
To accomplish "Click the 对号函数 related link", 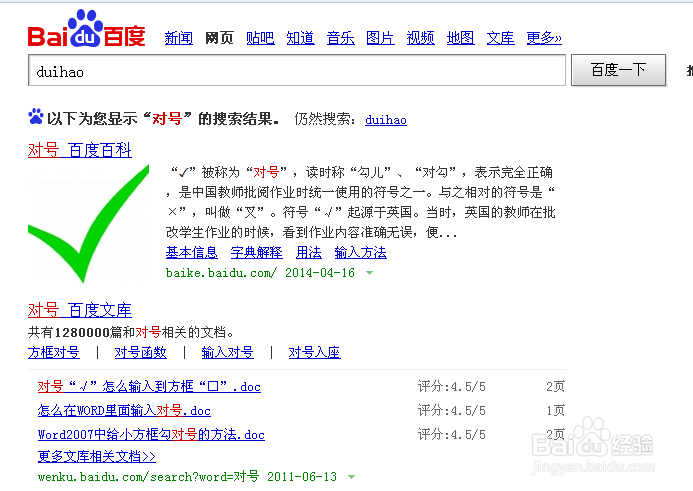I will (141, 352).
